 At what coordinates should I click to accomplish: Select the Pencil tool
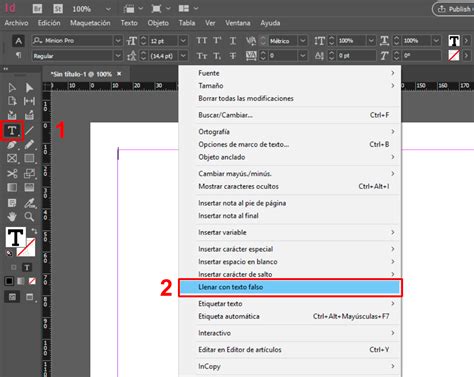pos(29,145)
